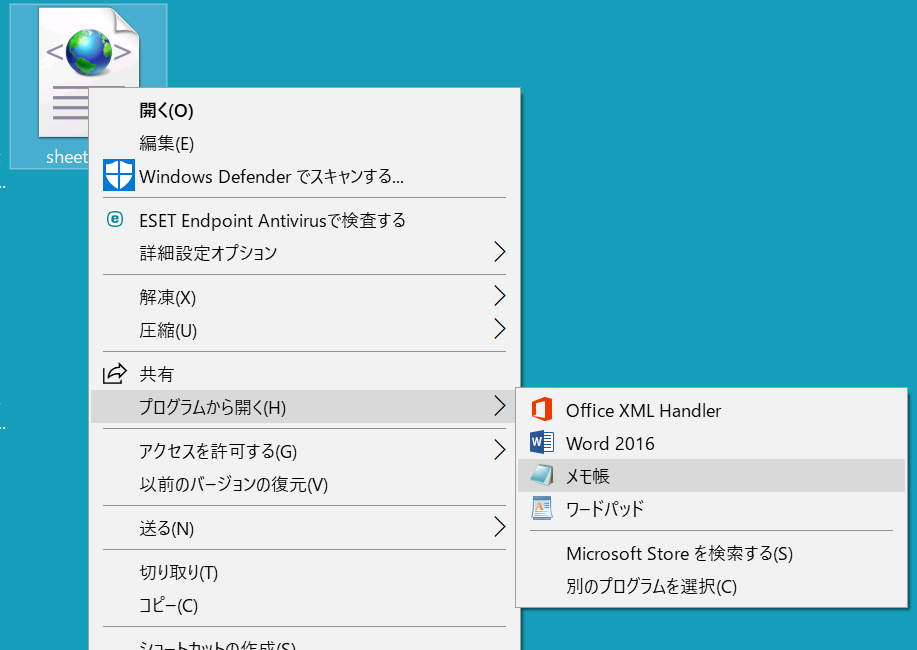Click the ESET Endpoint Antivirus icon
This screenshot has height=650, width=917.
115,219
